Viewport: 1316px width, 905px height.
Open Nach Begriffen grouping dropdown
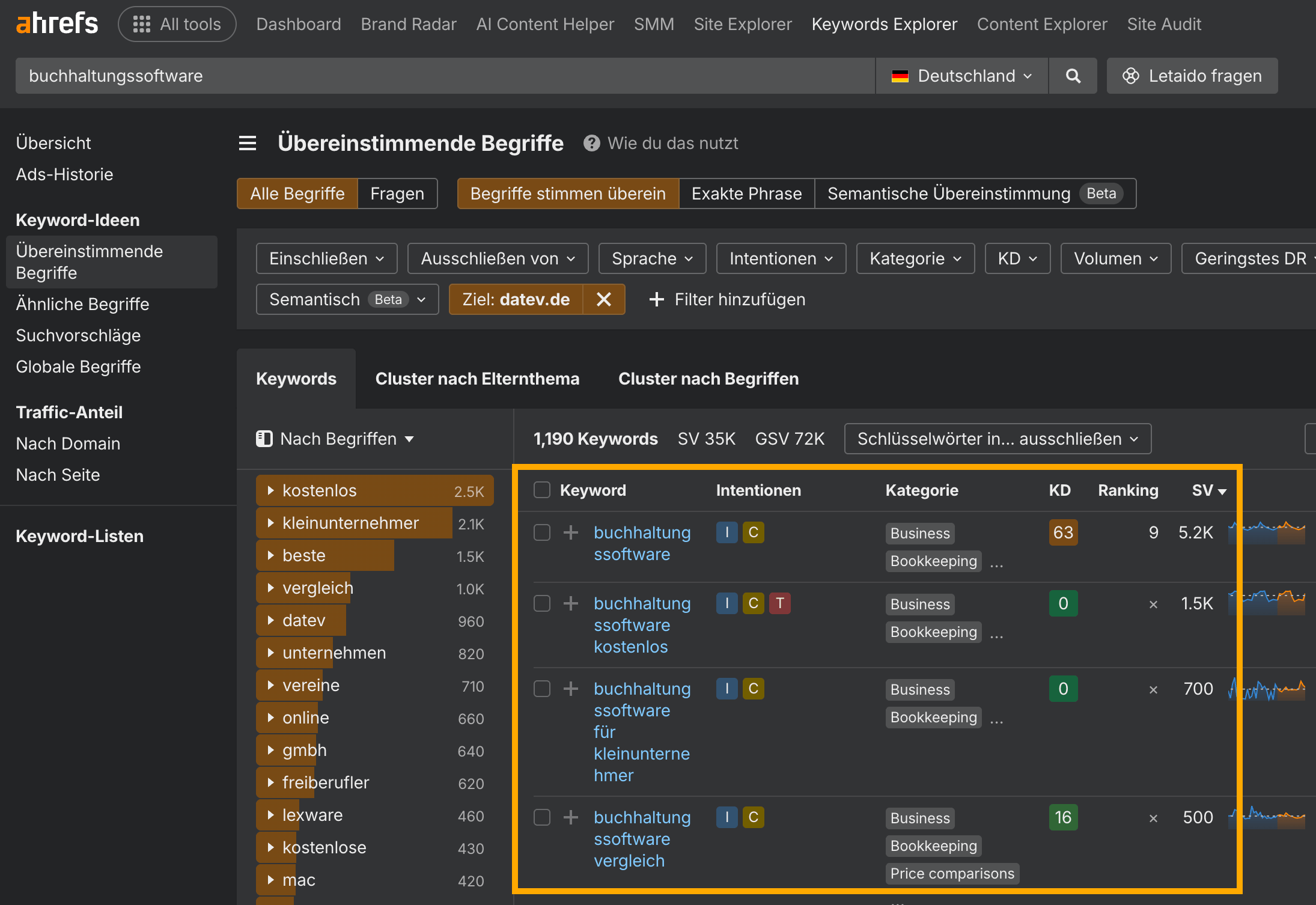335,439
